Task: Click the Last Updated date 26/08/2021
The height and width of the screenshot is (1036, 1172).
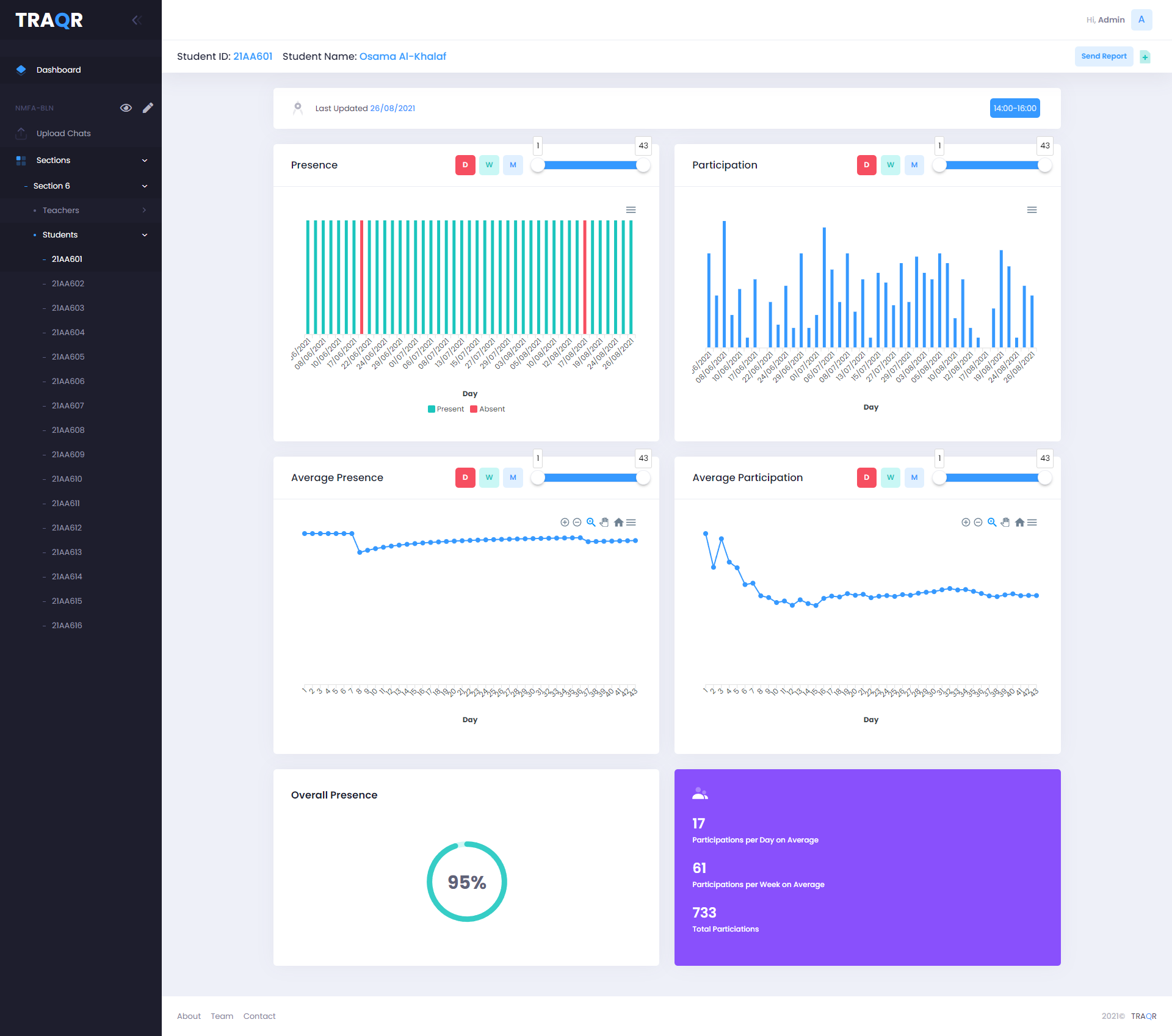Action: tap(392, 108)
